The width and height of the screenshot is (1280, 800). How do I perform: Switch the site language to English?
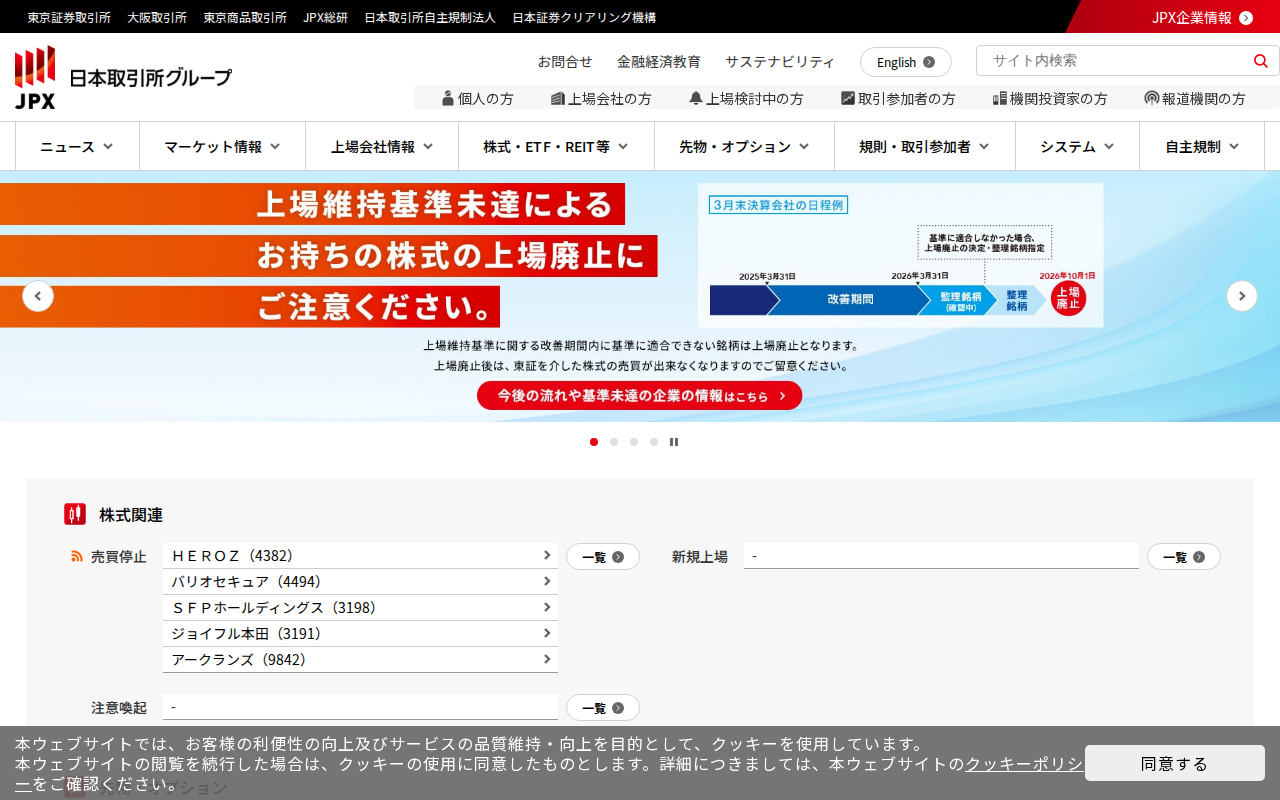[x=906, y=62]
